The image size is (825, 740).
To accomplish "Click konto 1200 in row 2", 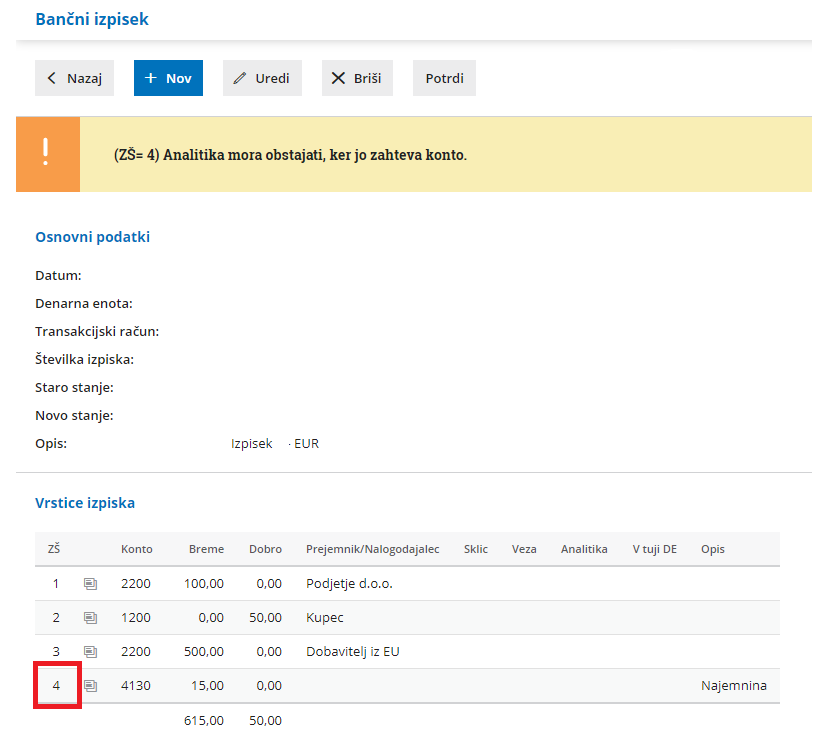I will [x=136, y=617].
